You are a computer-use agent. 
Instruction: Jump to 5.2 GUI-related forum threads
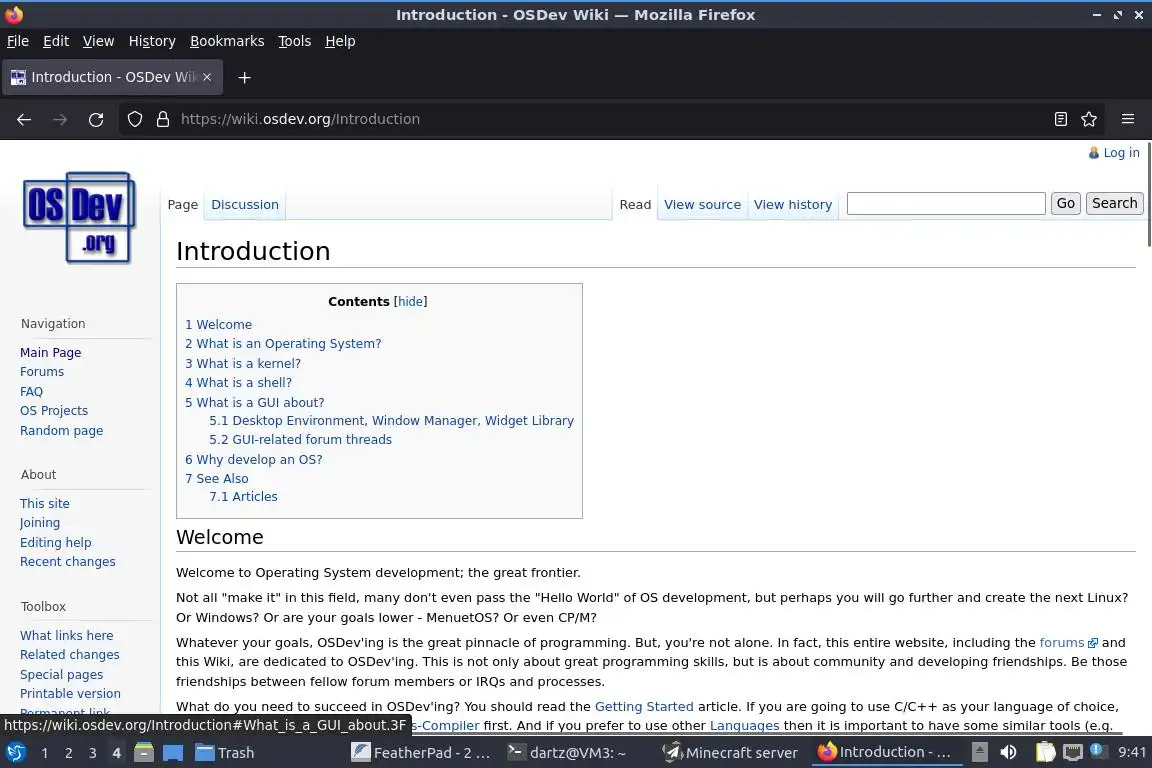(x=300, y=439)
